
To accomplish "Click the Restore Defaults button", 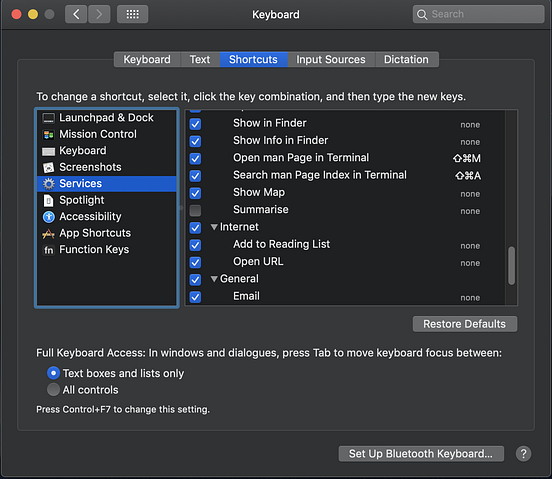I will [465, 324].
